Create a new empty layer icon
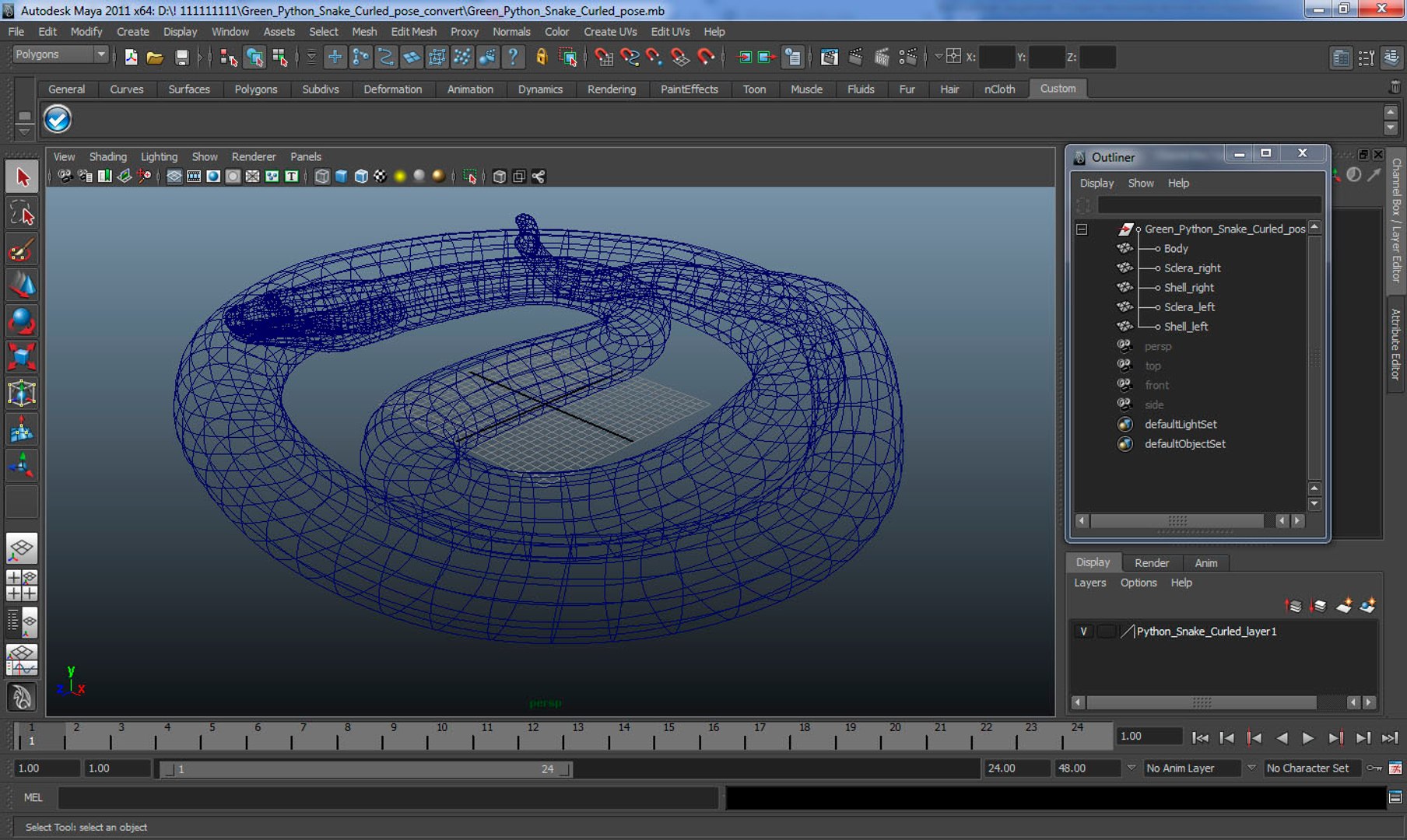1407x840 pixels. (1343, 605)
